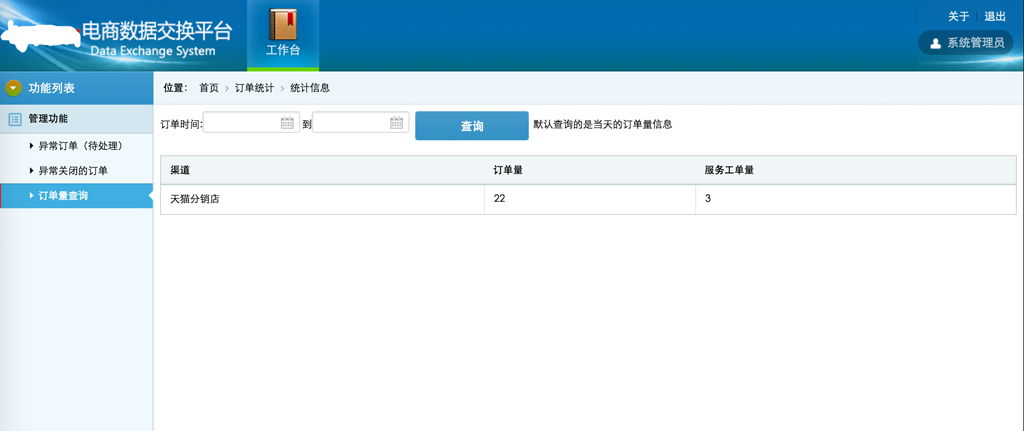Click the 电商数据交换平台 logo

pos(160,35)
